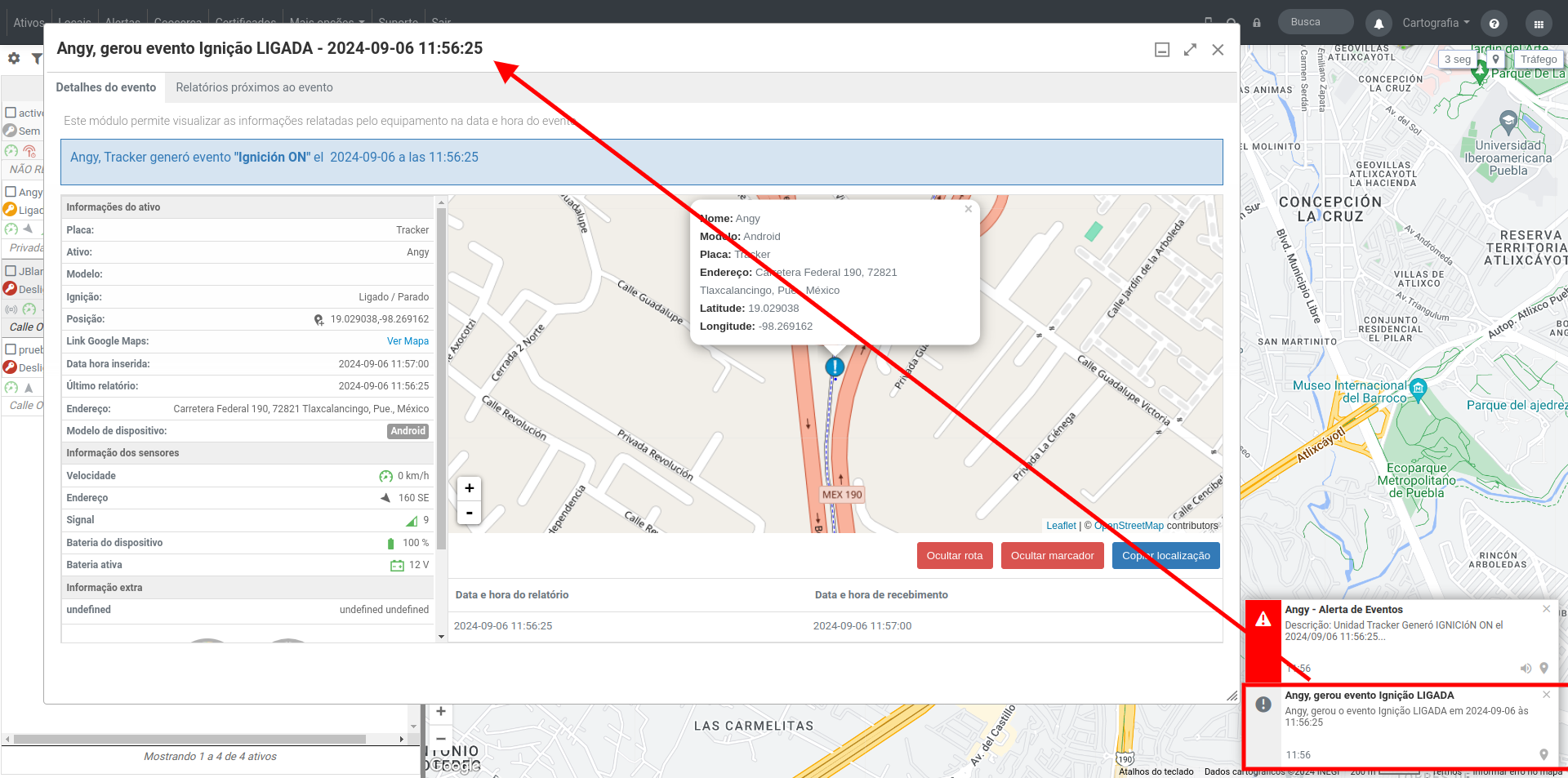This screenshot has width=1568, height=778.
Task: Open the Ver Mapa link
Action: pyautogui.click(x=408, y=341)
